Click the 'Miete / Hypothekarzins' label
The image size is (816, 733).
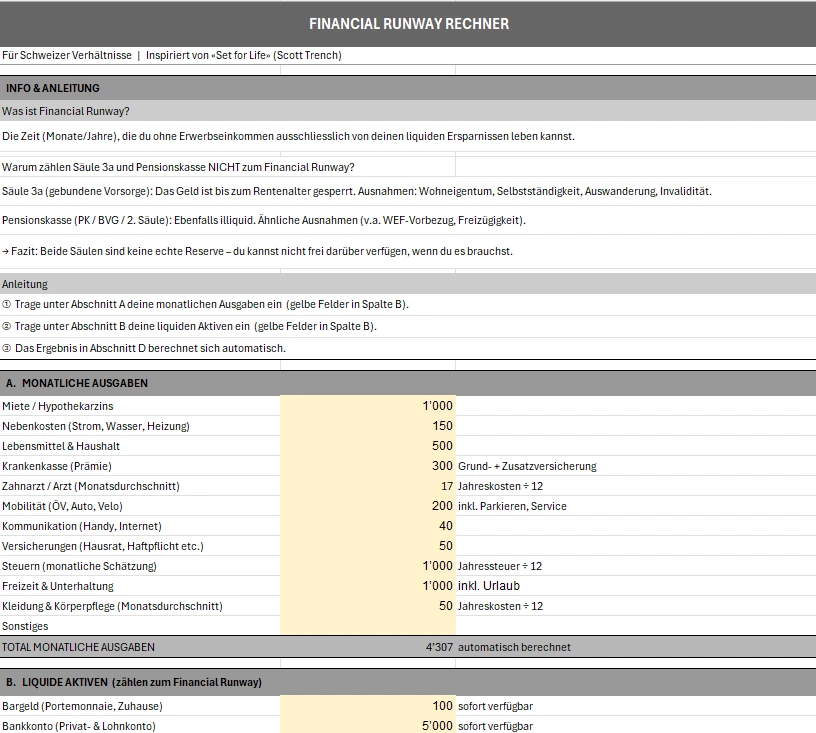pos(57,406)
